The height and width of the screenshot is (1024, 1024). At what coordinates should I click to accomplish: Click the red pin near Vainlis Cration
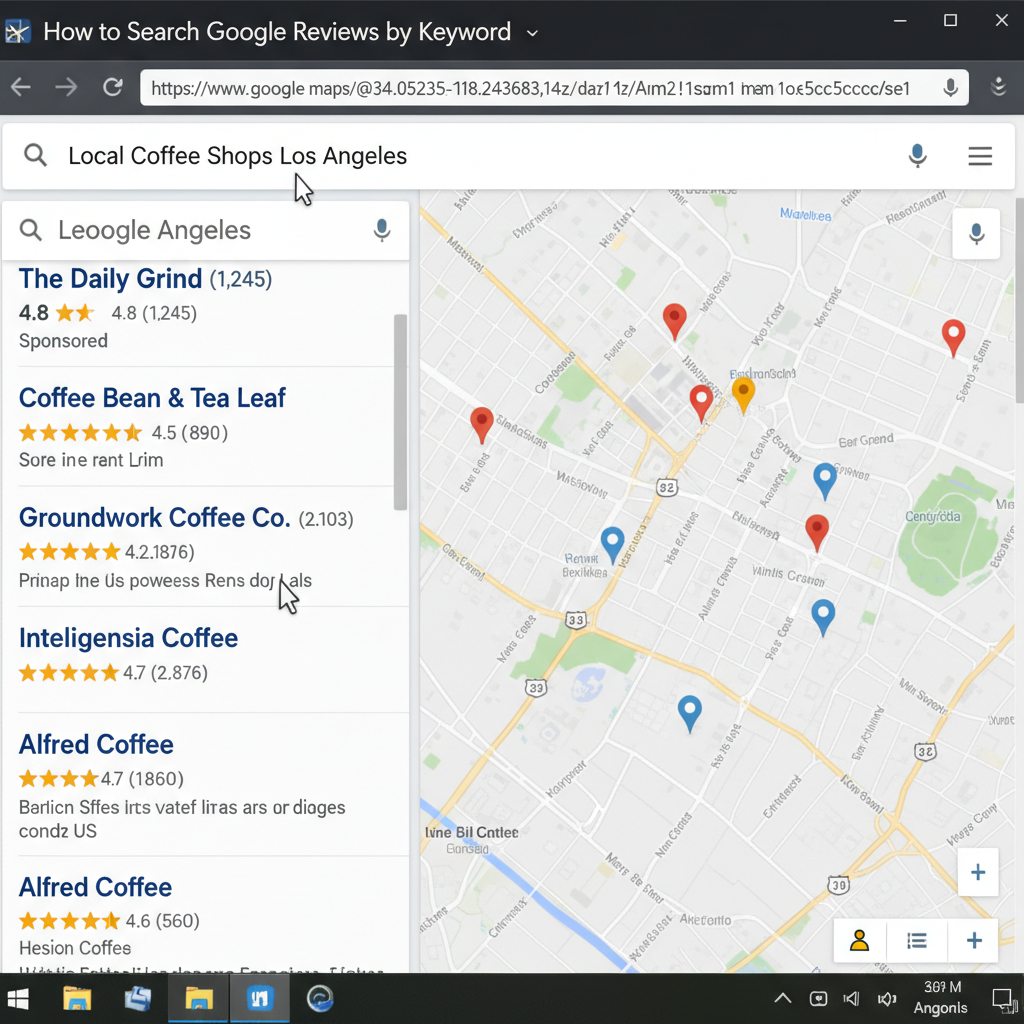click(x=817, y=532)
